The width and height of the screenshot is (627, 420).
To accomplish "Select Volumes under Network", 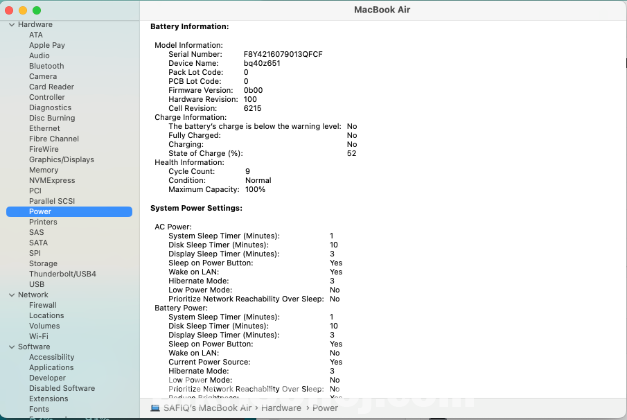I will coord(44,326).
